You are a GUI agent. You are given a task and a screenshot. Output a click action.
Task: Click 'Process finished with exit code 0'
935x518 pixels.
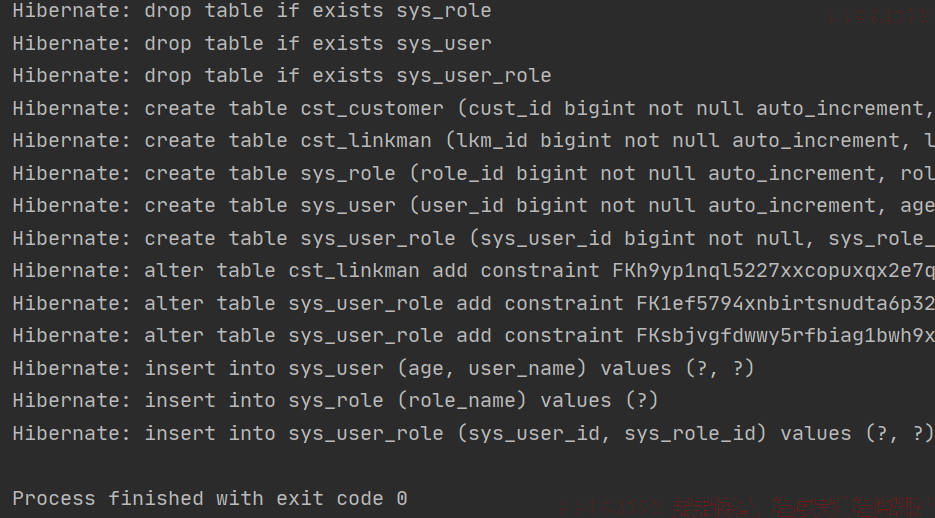pos(210,498)
